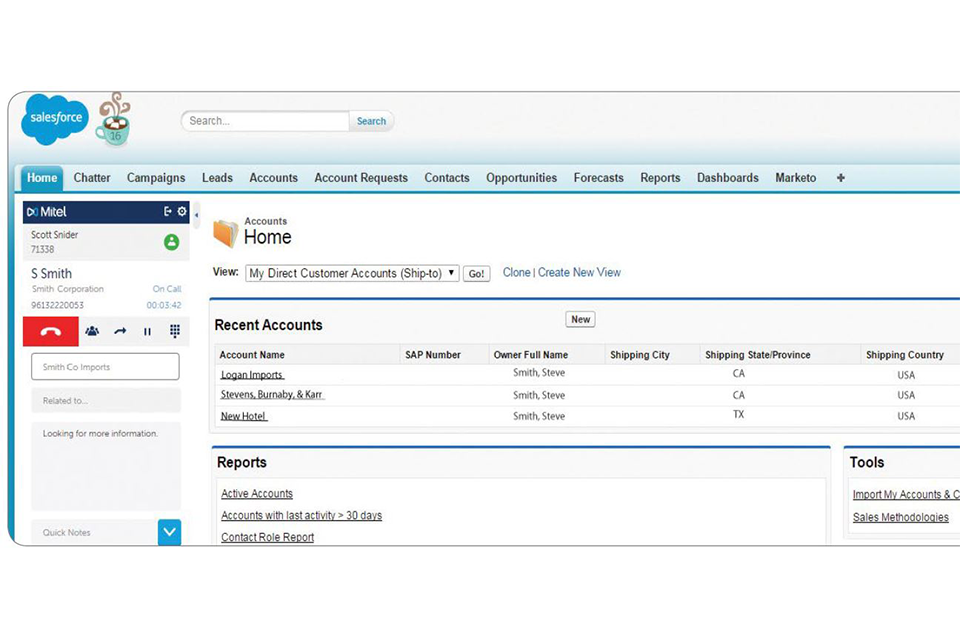Click the SAP Number column header
The image size is (960, 640).
pos(433,355)
